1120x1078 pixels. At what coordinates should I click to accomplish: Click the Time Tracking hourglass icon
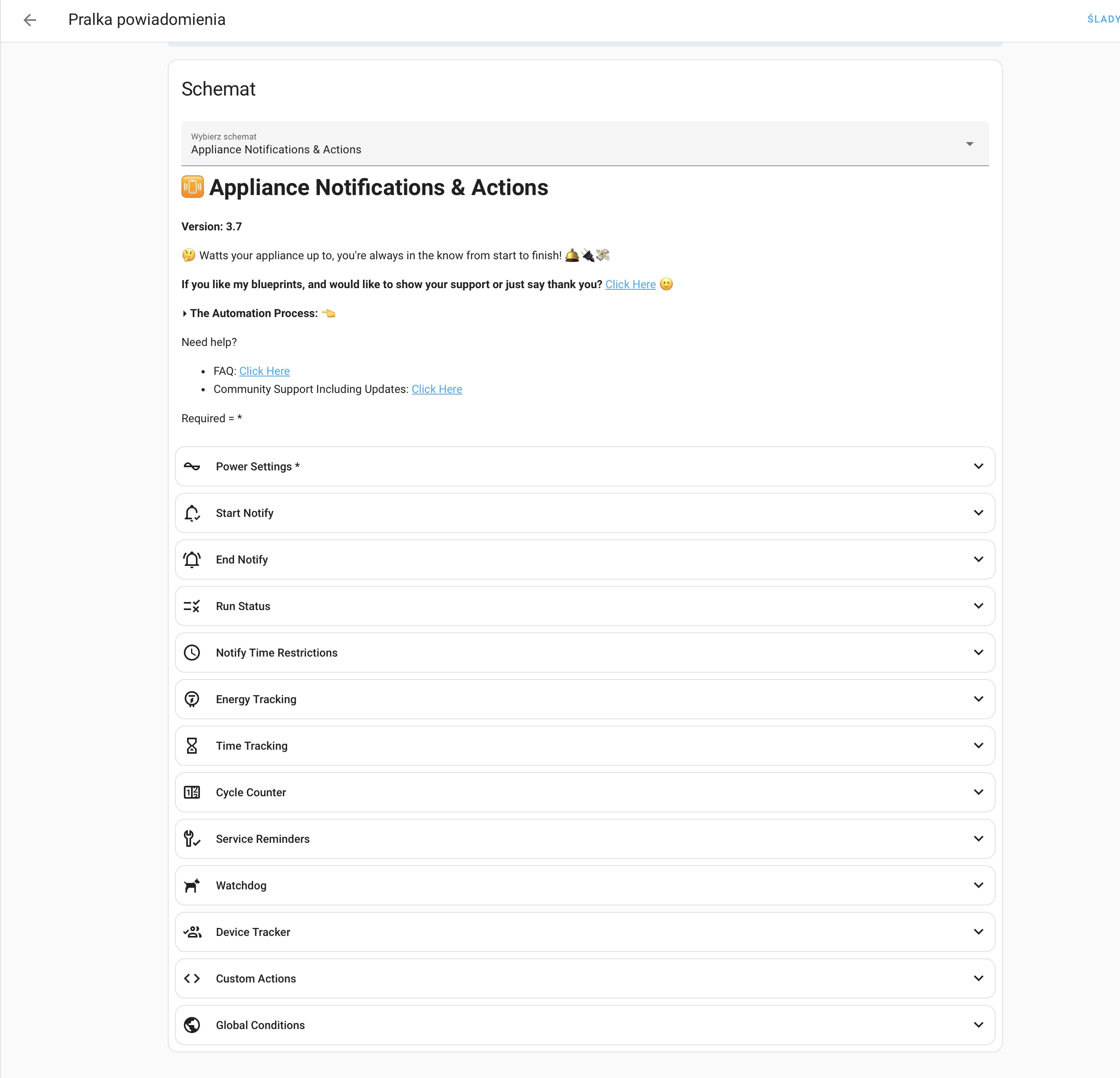[x=192, y=746]
